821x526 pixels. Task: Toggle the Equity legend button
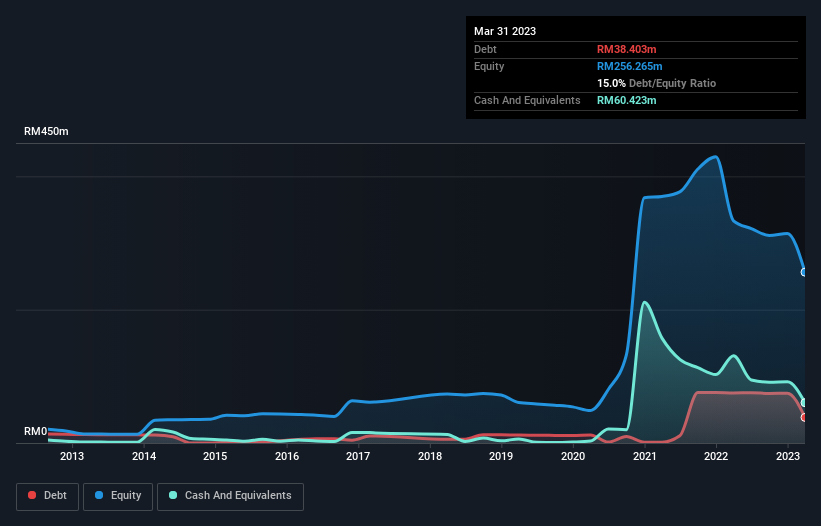pos(118,496)
